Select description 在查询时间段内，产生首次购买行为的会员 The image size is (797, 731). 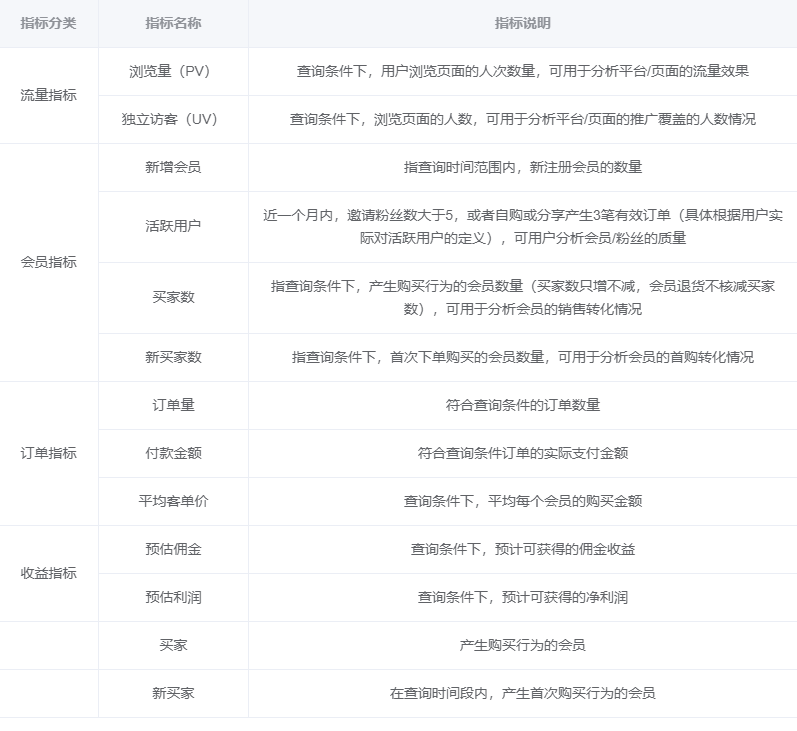click(x=523, y=693)
